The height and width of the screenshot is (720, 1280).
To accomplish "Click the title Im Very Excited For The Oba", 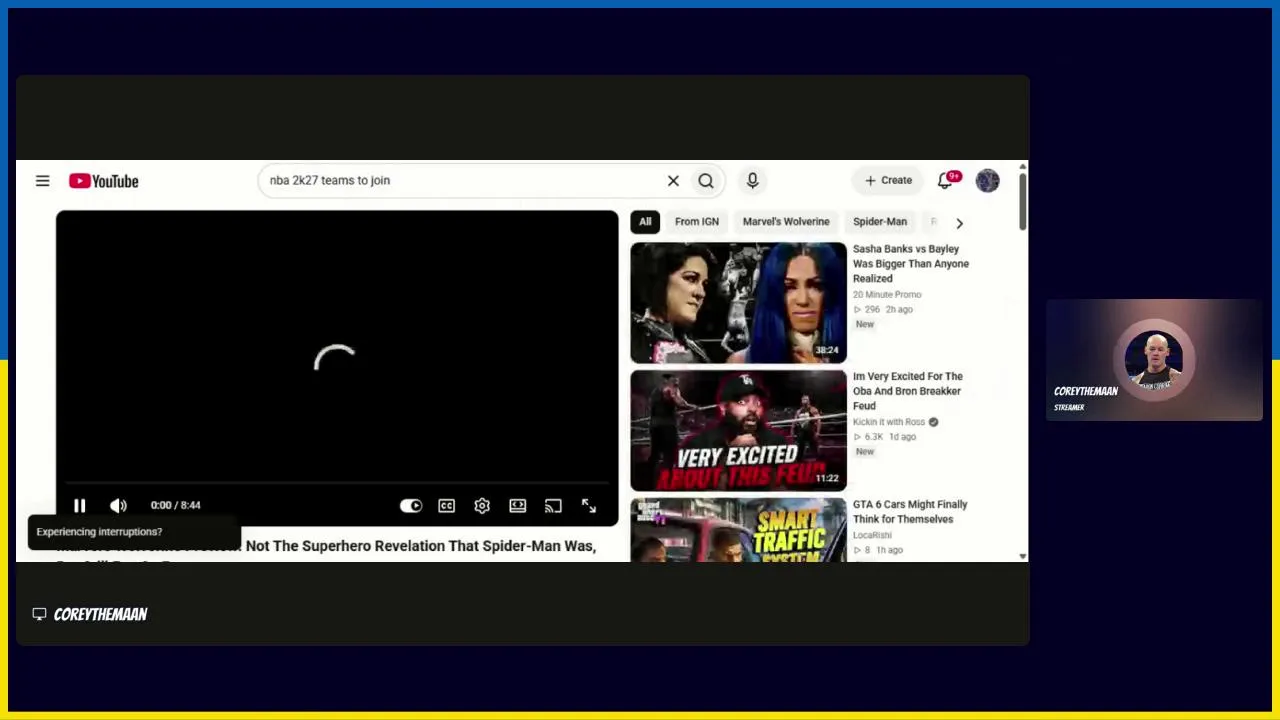I will pos(908,391).
